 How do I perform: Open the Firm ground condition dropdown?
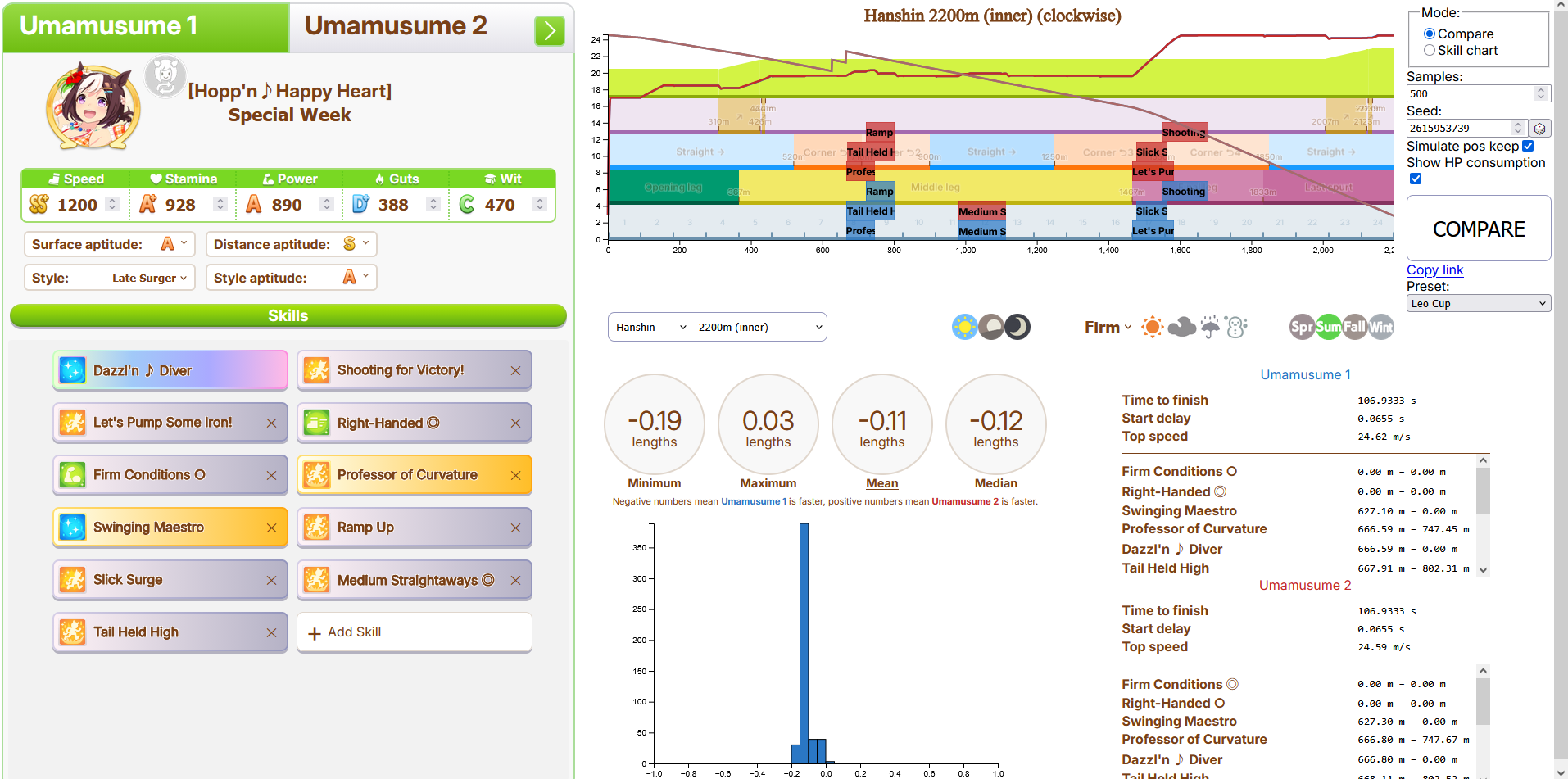[1108, 328]
